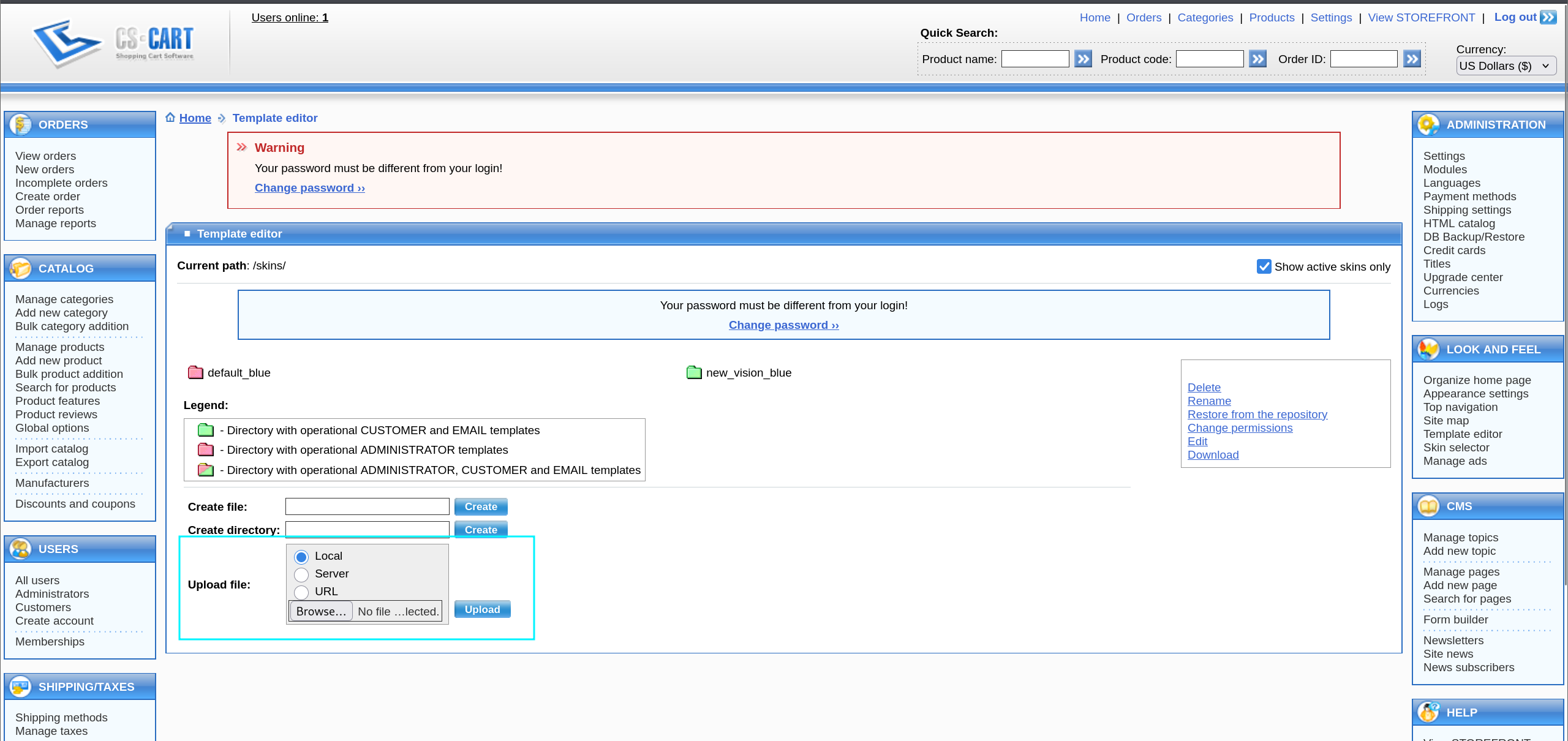The height and width of the screenshot is (741, 1568).
Task: Click the Log out arrow icon
Action: (x=1548, y=17)
